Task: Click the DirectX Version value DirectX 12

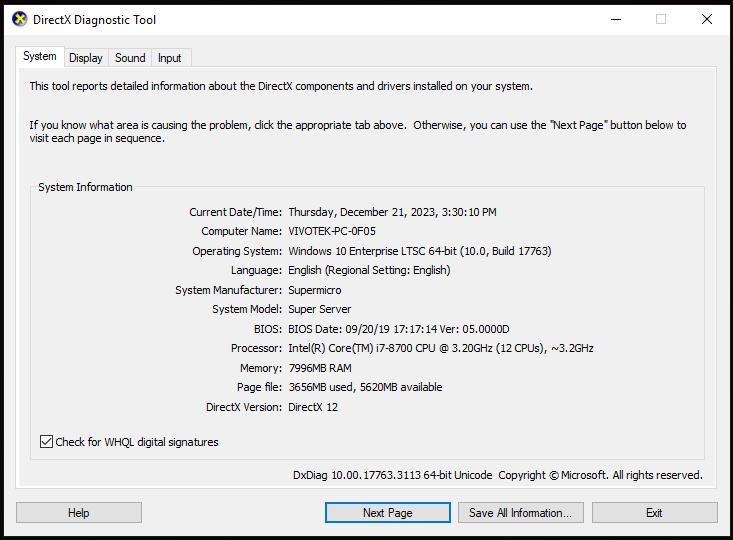Action: [313, 407]
